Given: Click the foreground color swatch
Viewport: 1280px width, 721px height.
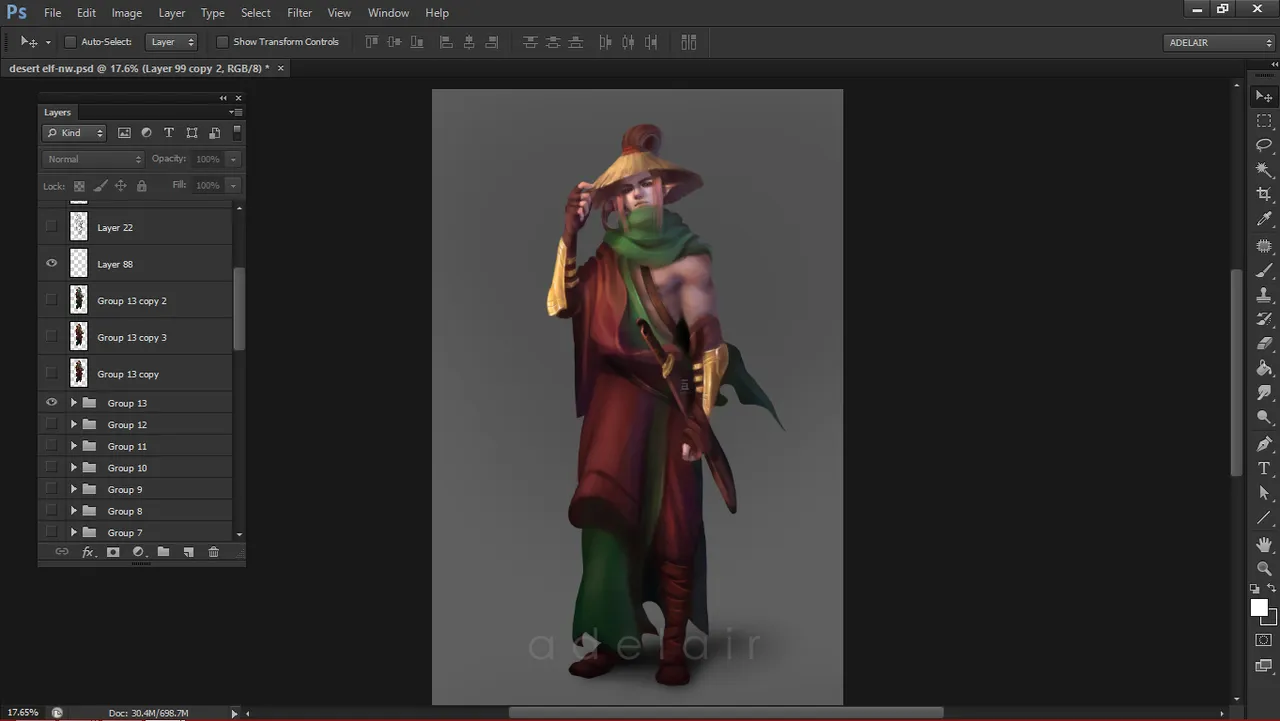Looking at the screenshot, I should (x=1259, y=608).
